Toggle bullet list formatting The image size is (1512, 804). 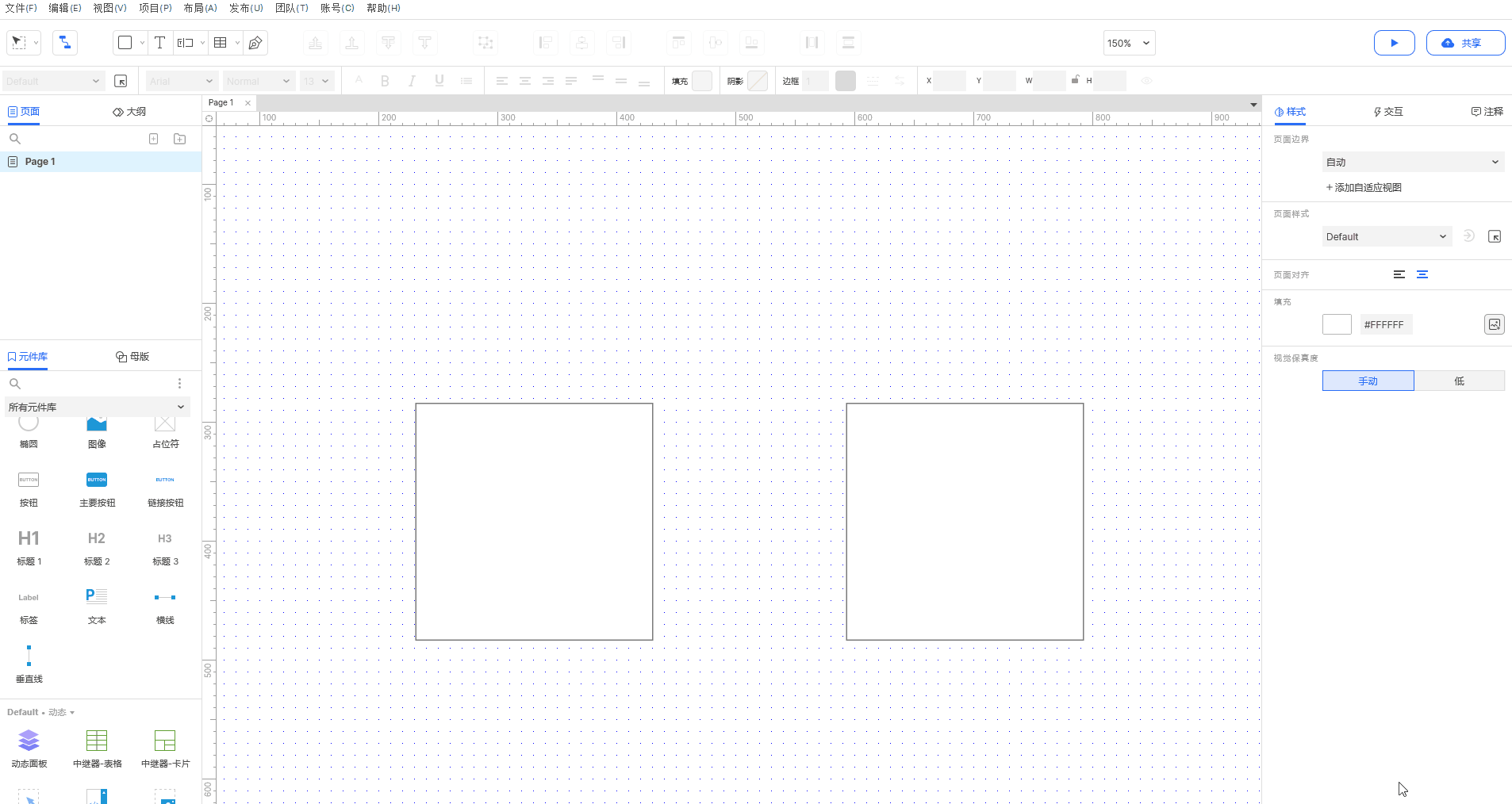click(x=466, y=81)
